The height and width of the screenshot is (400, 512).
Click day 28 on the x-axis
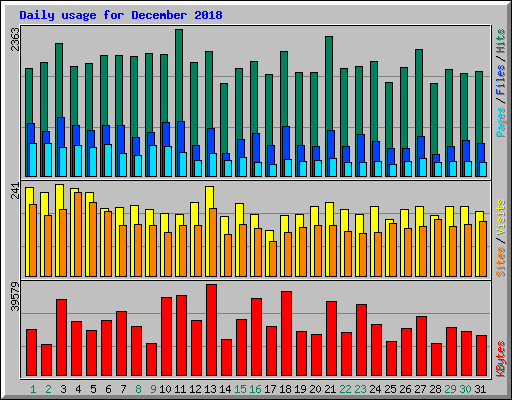tap(435, 389)
